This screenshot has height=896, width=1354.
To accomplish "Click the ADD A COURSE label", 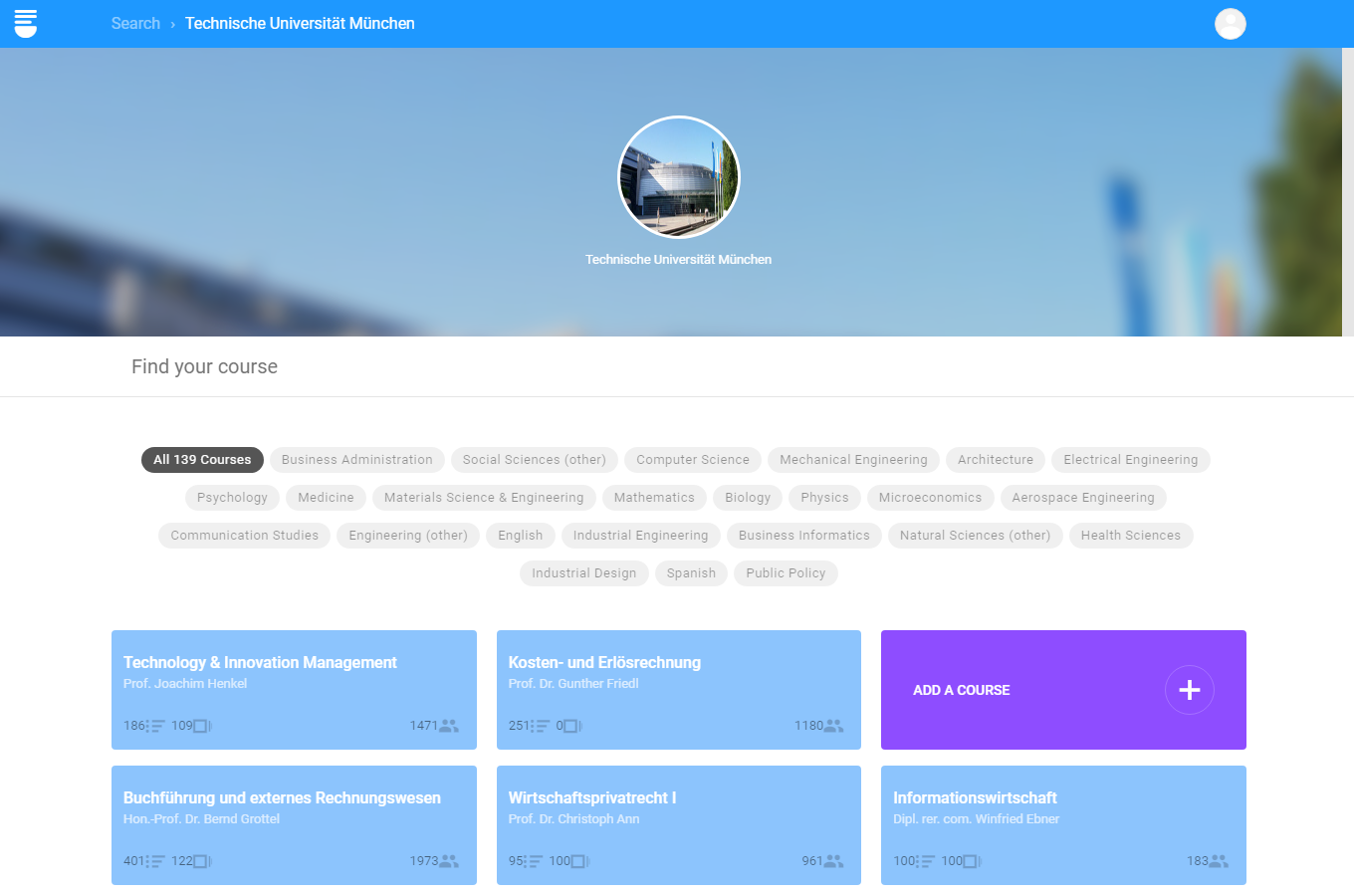I will (x=962, y=690).
